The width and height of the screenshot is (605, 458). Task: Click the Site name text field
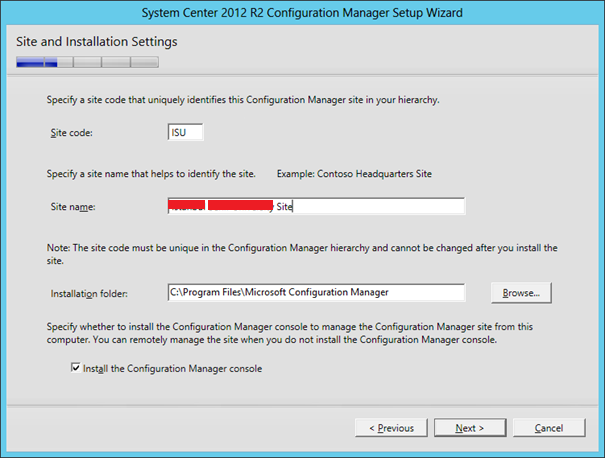(316, 206)
